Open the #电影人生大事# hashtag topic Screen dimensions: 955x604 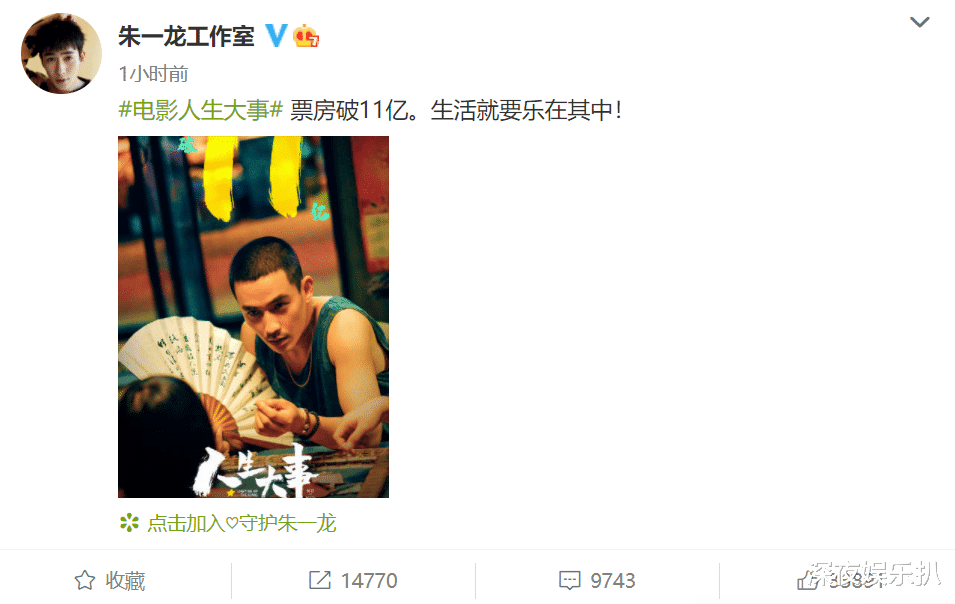click(200, 110)
